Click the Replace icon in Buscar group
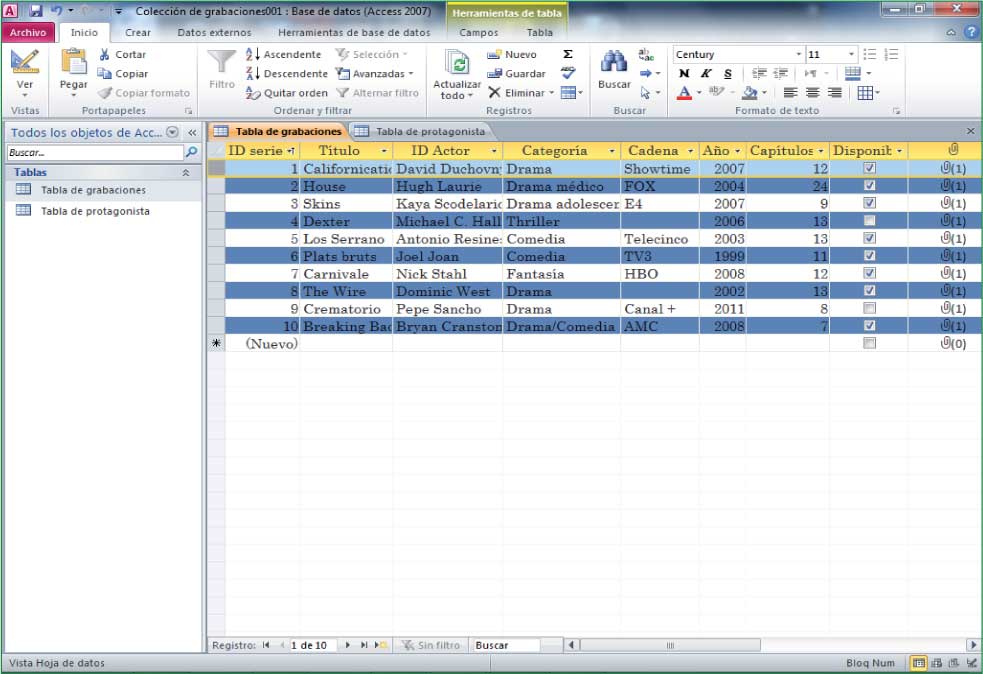 pos(646,55)
